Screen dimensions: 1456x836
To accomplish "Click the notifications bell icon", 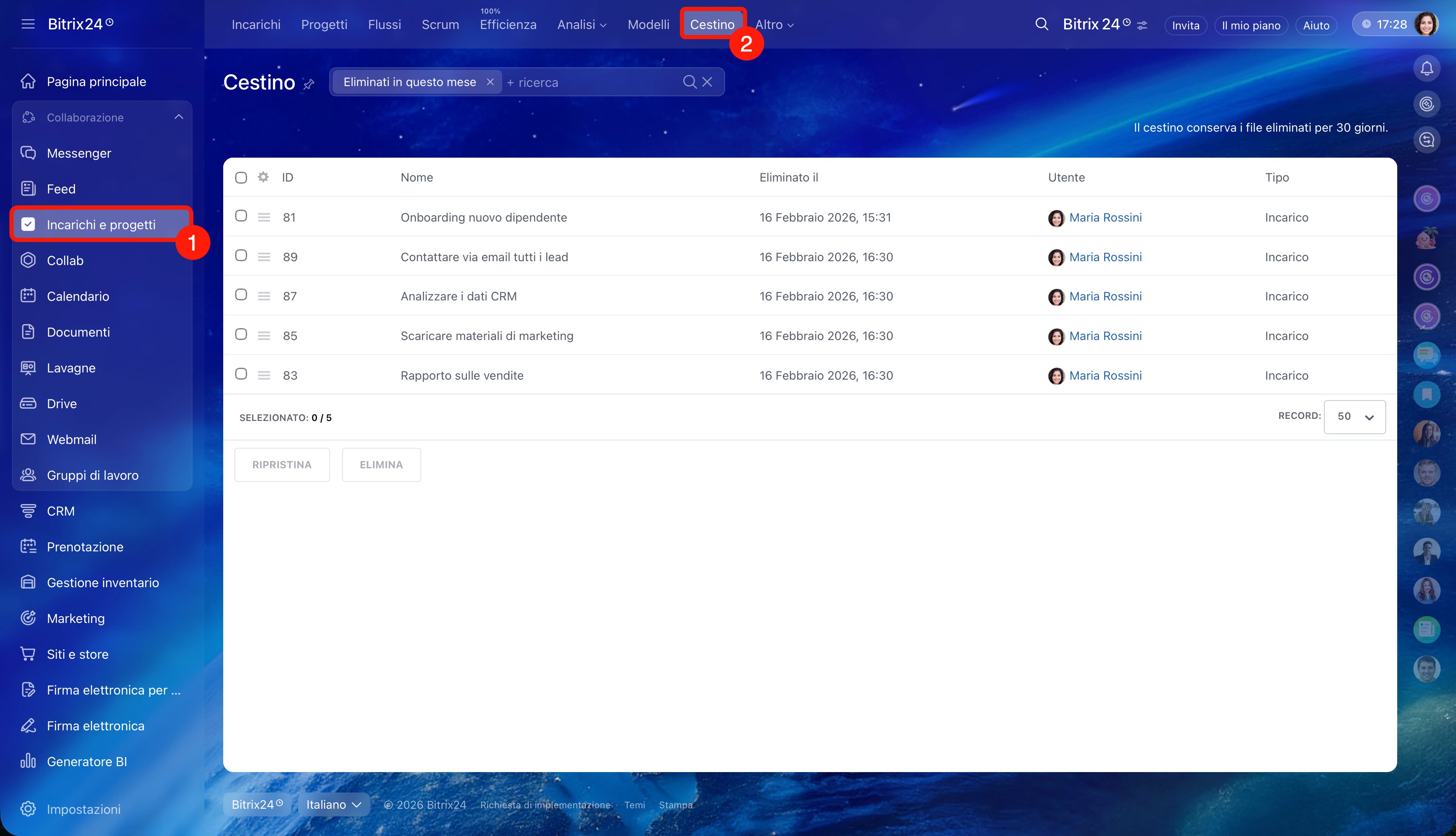I will pos(1426,69).
